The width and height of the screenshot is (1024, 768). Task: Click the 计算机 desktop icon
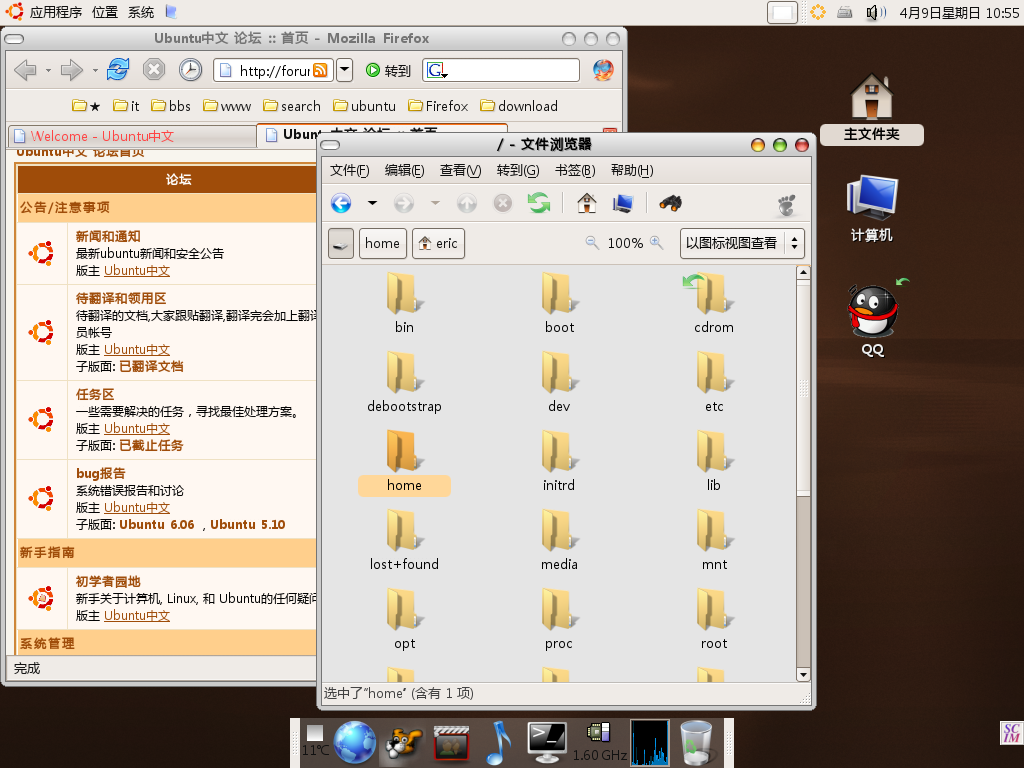[x=872, y=209]
